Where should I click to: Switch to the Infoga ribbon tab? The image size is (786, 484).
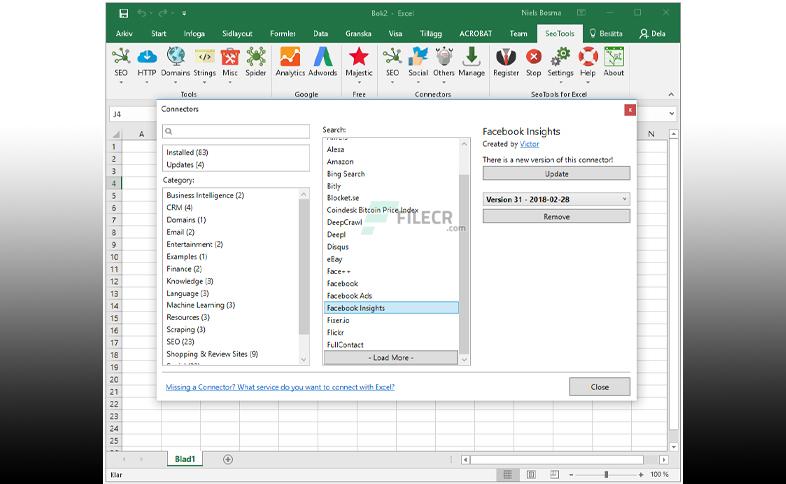pyautogui.click(x=194, y=34)
